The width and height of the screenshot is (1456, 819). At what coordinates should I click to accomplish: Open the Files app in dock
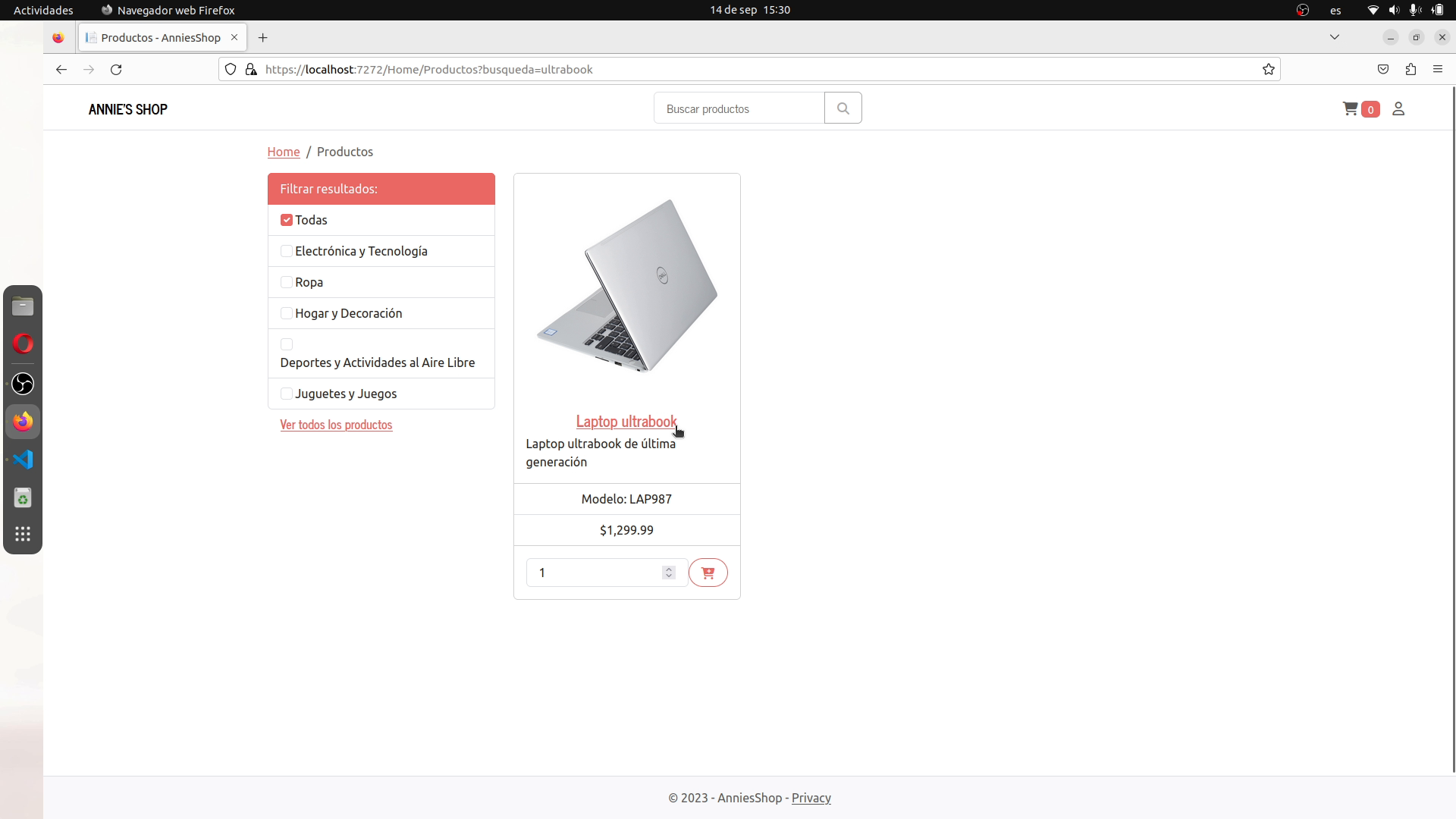tap(23, 306)
